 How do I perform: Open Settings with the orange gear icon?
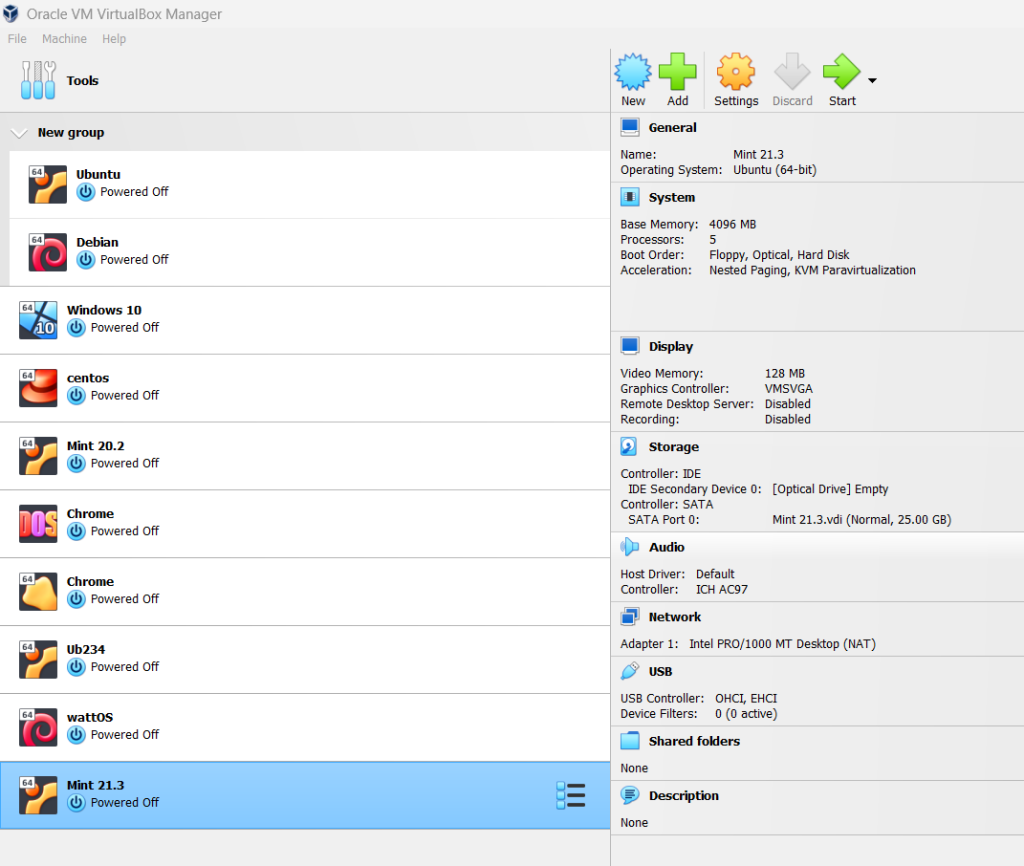(x=736, y=72)
